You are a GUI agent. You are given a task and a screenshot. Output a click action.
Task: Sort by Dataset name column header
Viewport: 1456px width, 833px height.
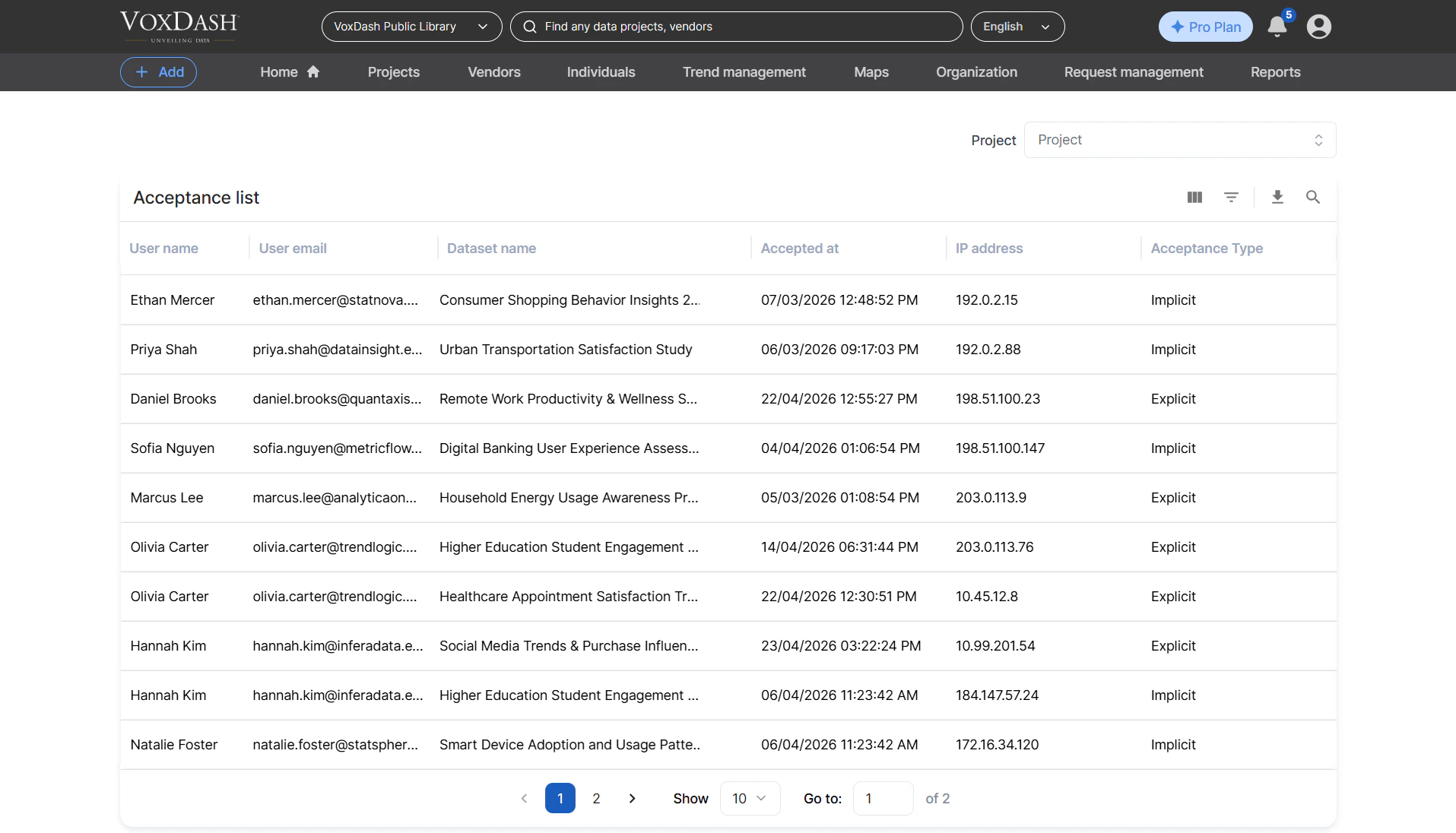(x=491, y=249)
